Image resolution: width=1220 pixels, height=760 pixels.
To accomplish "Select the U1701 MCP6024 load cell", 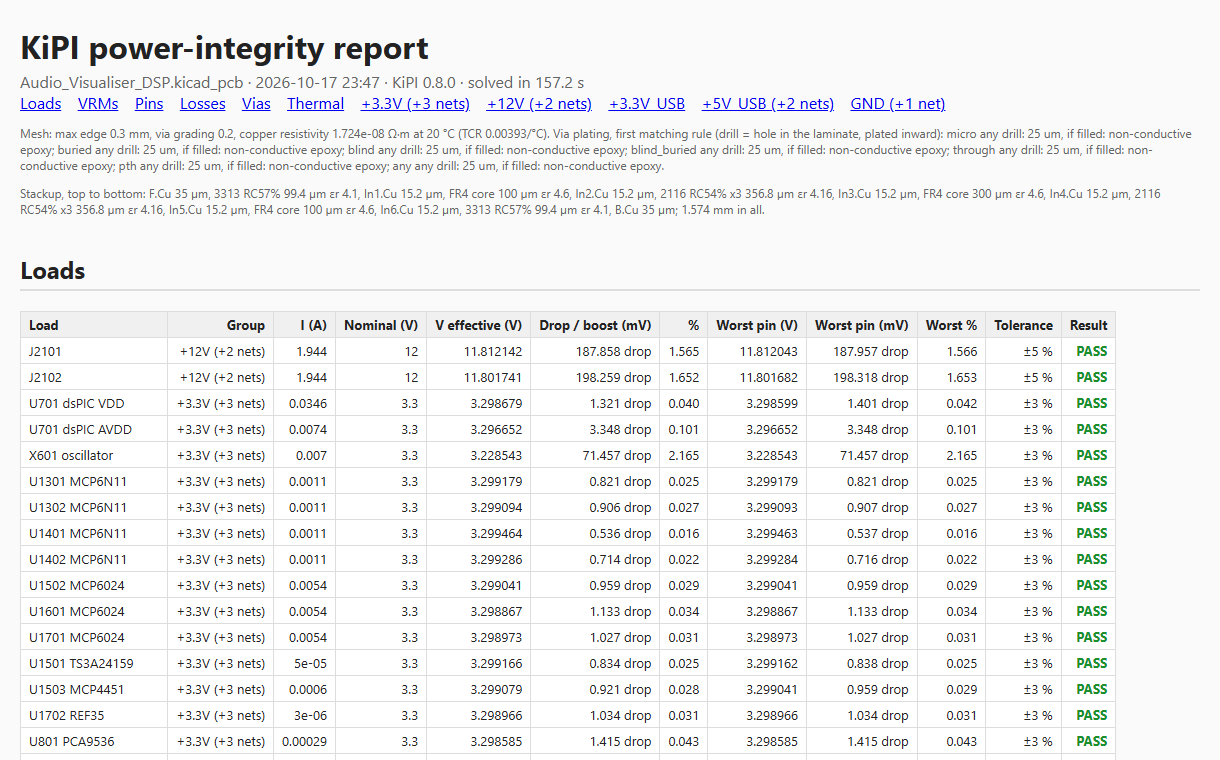I will point(94,637).
